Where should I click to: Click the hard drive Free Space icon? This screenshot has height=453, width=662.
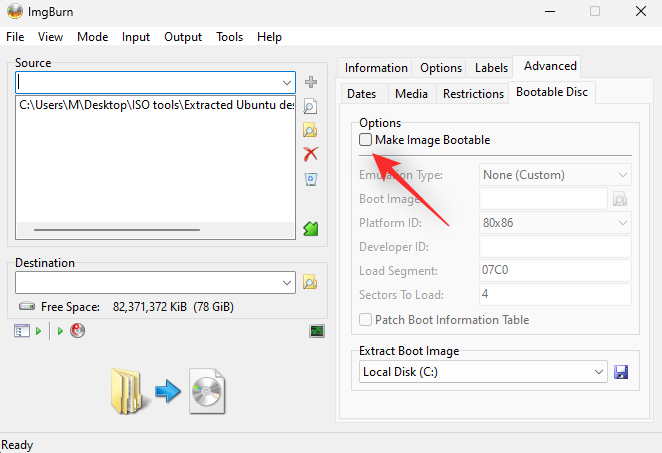27,306
